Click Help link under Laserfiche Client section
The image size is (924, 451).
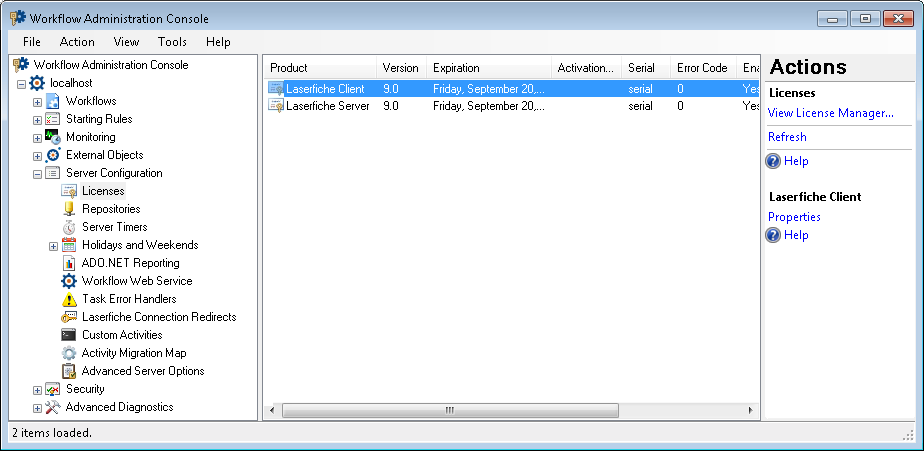pyautogui.click(x=796, y=235)
